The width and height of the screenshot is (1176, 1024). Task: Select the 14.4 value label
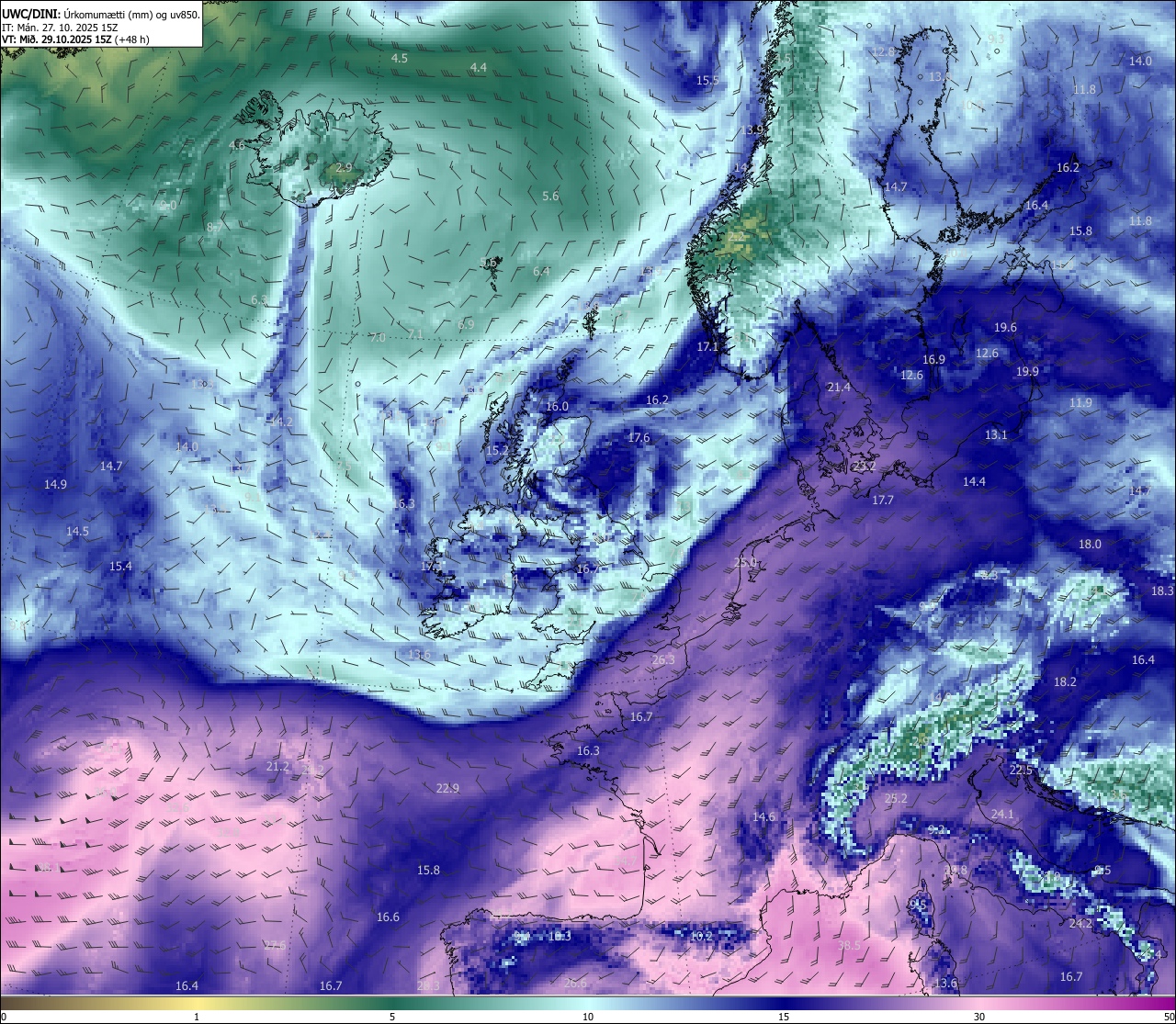[x=974, y=481]
